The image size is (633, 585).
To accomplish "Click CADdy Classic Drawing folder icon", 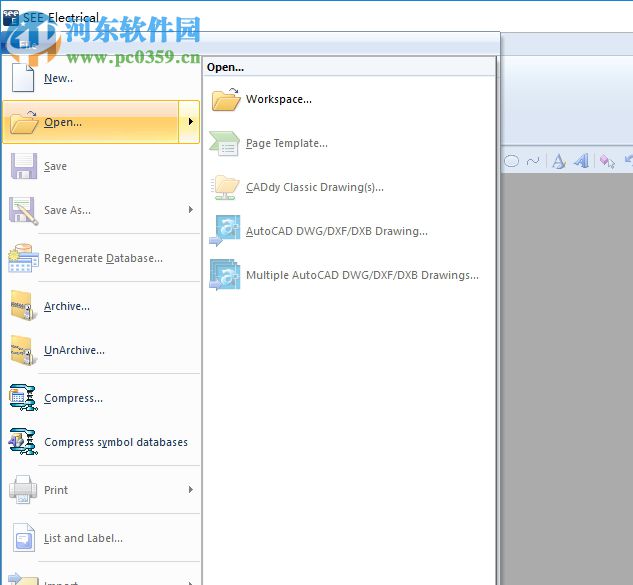I will point(225,187).
